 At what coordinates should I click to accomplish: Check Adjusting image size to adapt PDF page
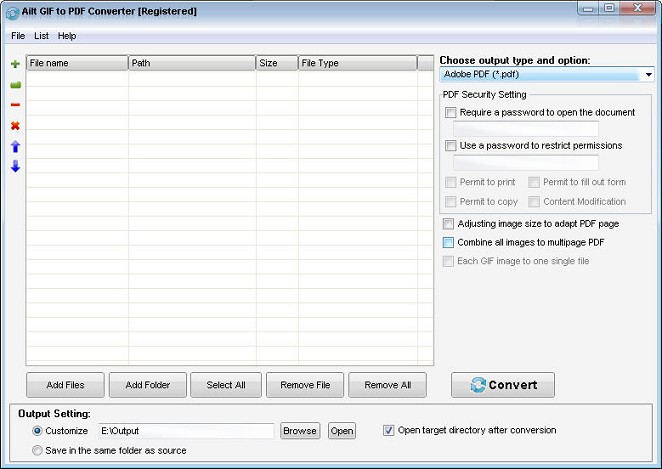(x=448, y=224)
